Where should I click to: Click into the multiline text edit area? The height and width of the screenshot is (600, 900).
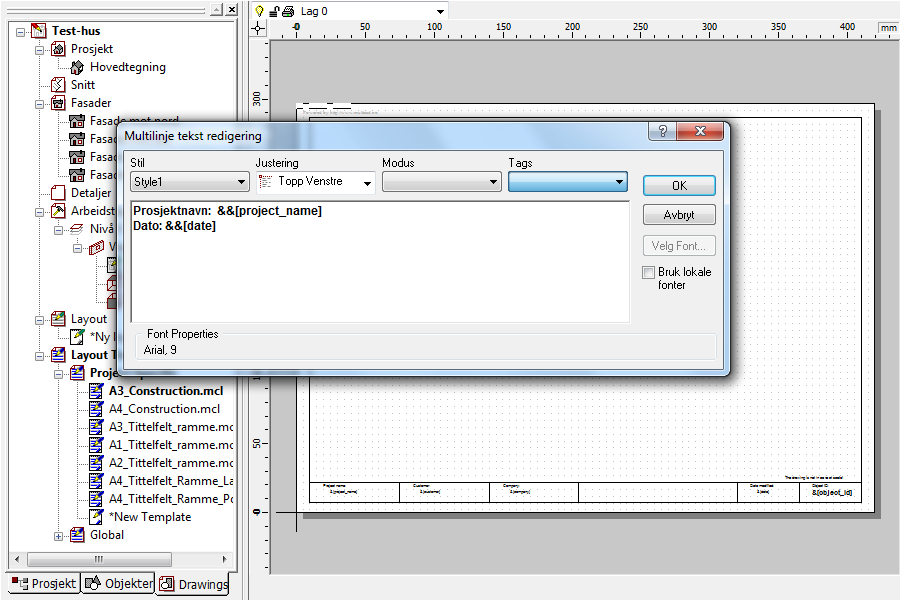(380, 262)
